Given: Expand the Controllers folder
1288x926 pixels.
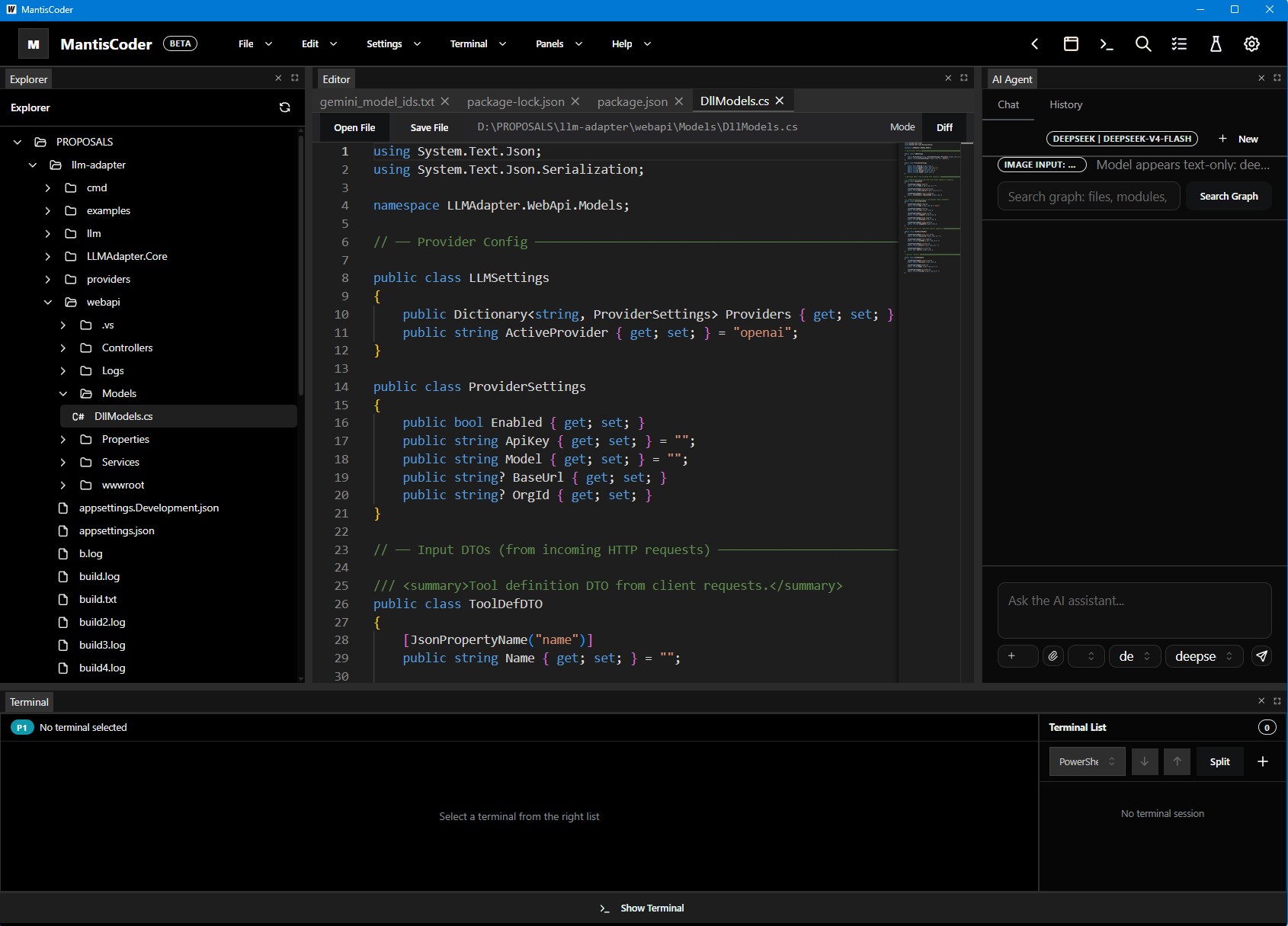Looking at the screenshot, I should [63, 348].
